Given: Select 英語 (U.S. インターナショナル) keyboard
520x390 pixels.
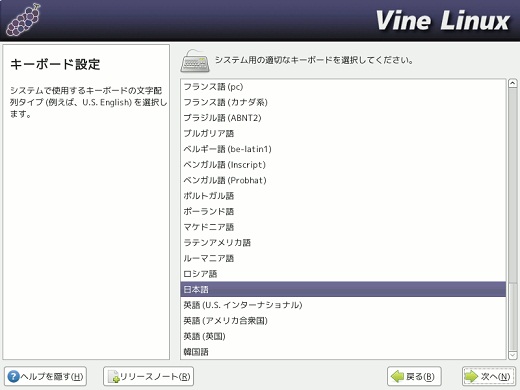Looking at the screenshot, I should [x=343, y=305].
